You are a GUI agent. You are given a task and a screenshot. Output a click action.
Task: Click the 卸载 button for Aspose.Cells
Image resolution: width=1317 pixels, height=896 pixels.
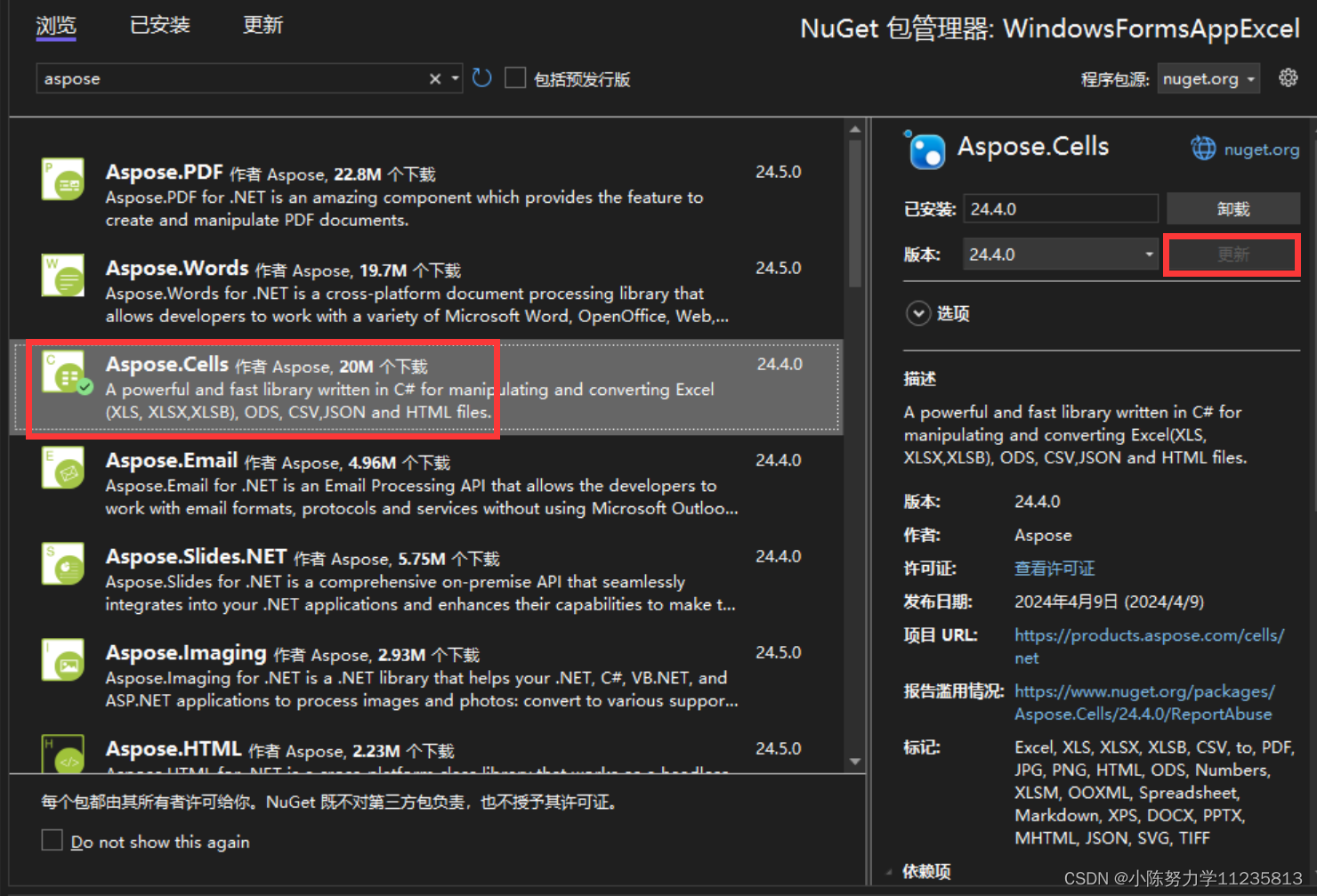click(x=1233, y=208)
